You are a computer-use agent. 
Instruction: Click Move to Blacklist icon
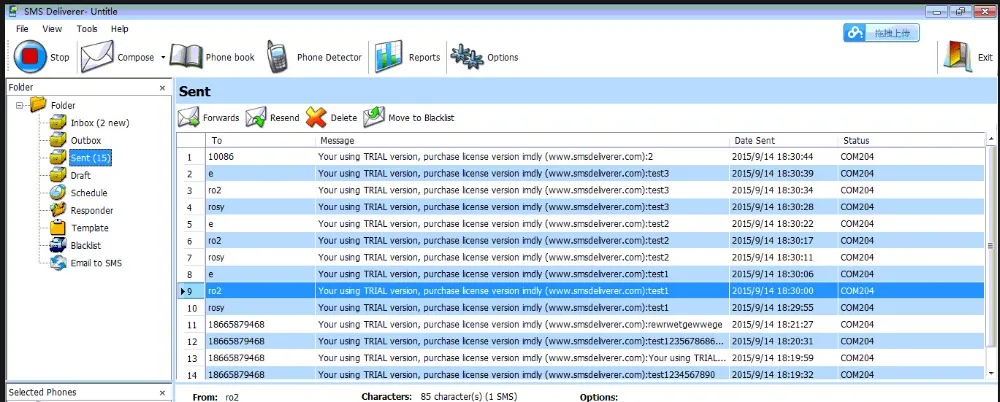tap(374, 117)
